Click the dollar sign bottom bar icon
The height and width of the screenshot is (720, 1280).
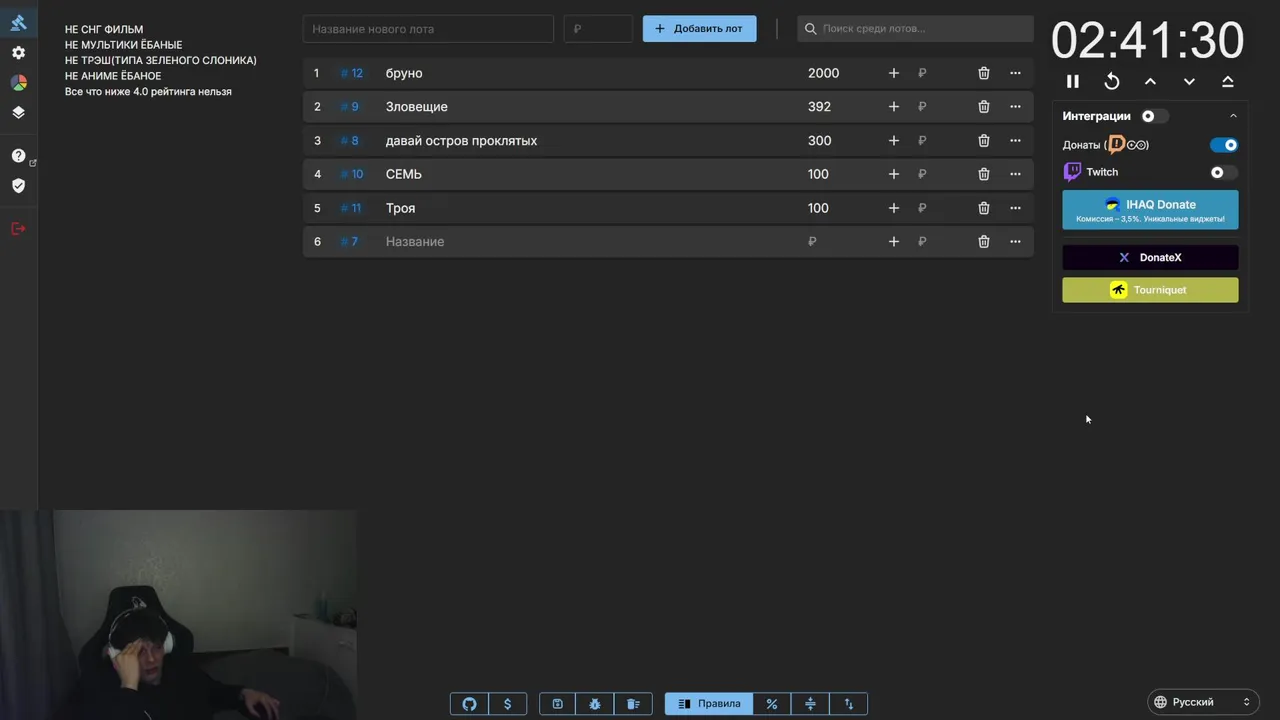[507, 704]
